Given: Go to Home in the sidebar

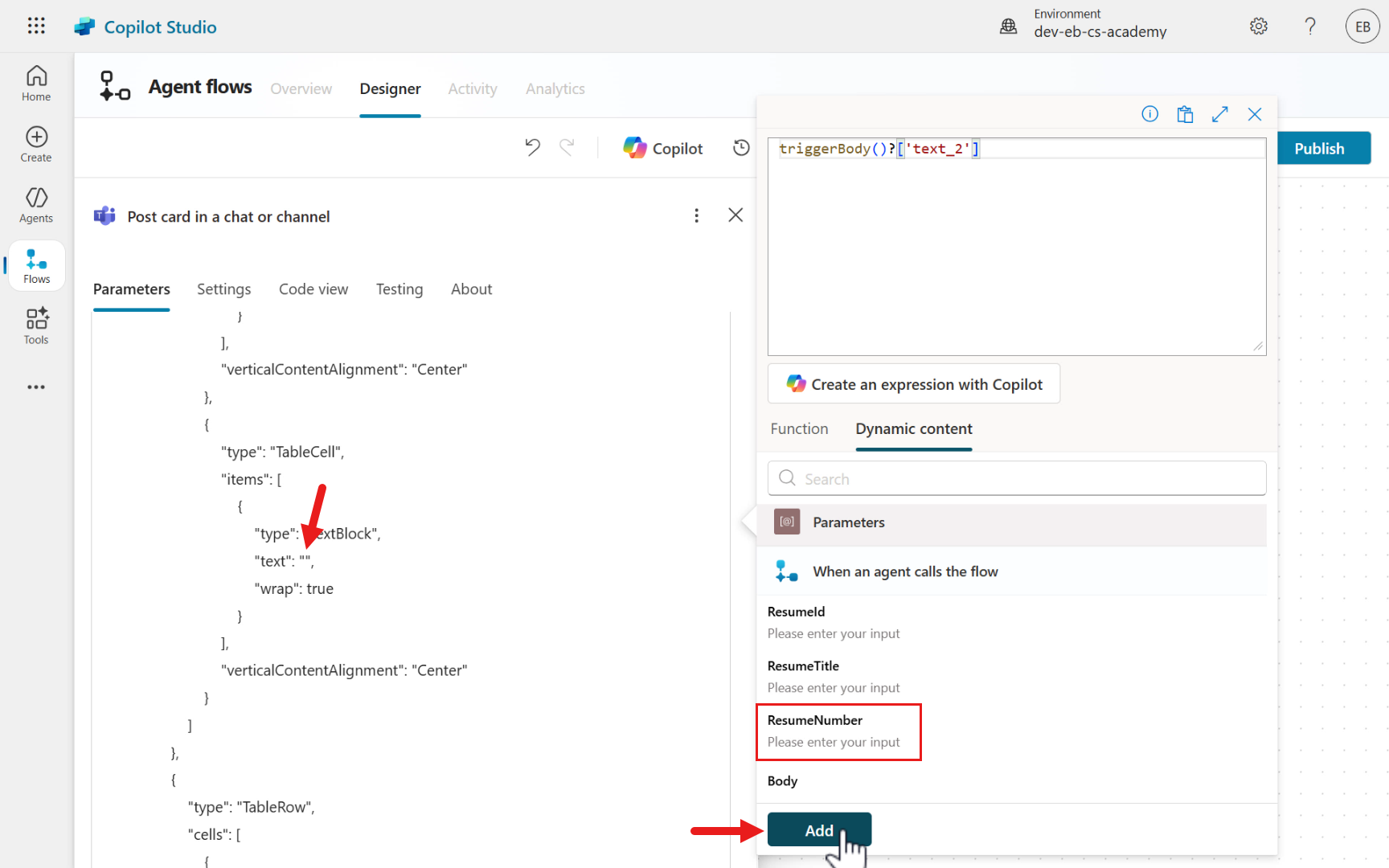Looking at the screenshot, I should [36, 84].
